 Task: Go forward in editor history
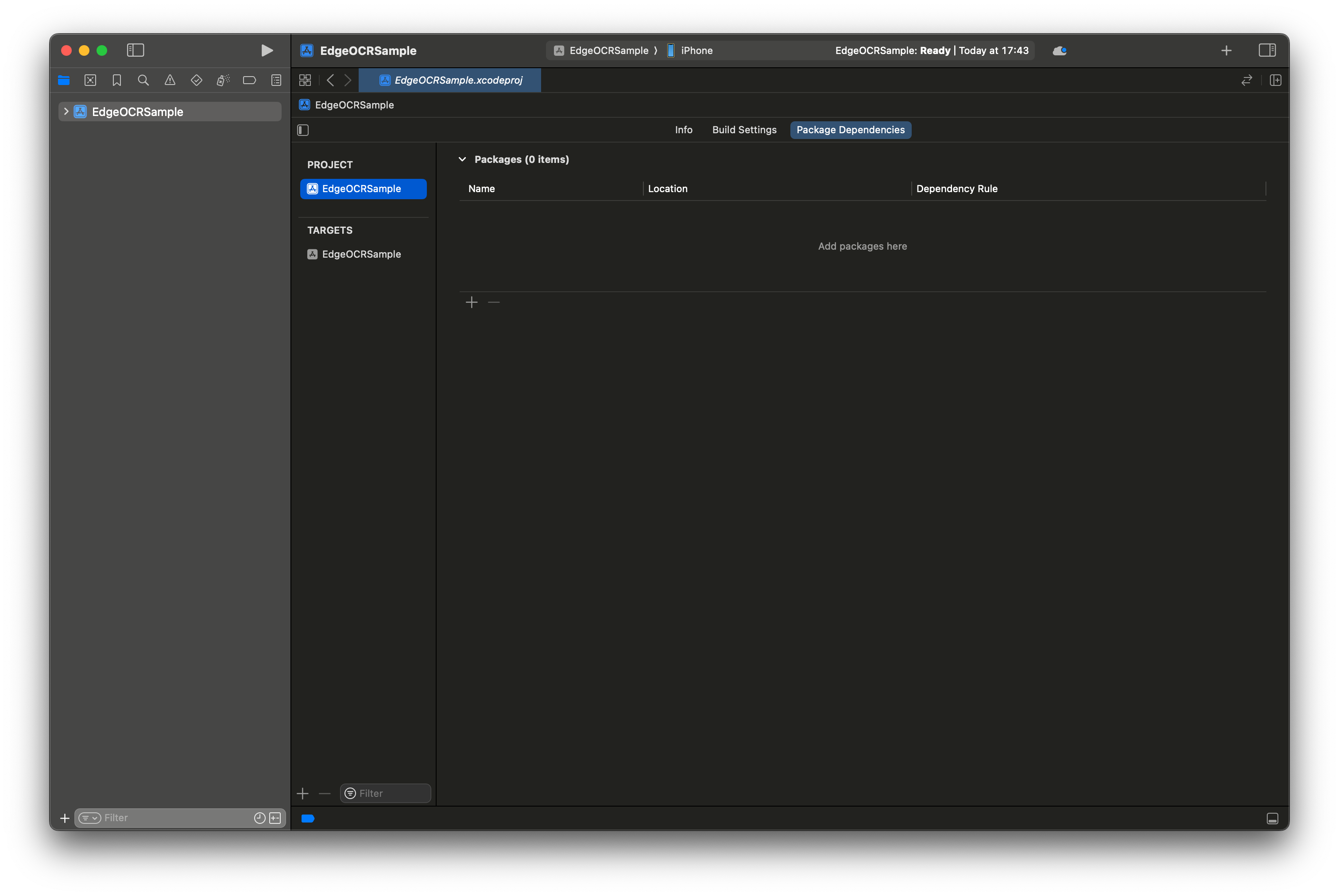[348, 81]
